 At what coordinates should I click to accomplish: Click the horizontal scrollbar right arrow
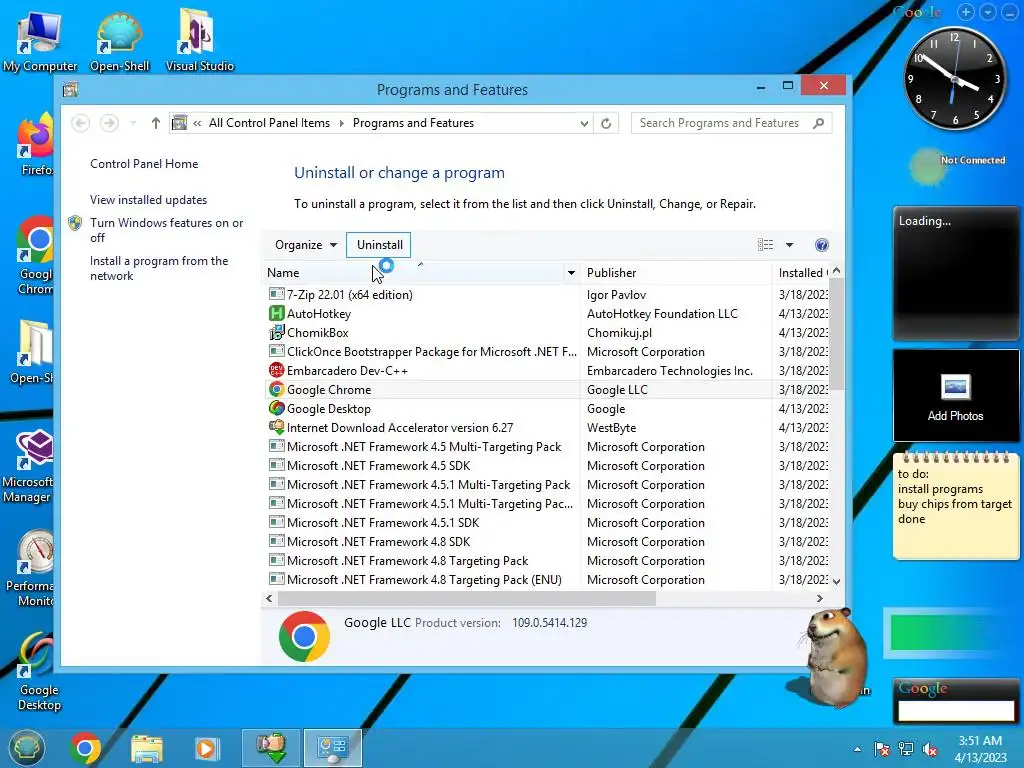820,598
